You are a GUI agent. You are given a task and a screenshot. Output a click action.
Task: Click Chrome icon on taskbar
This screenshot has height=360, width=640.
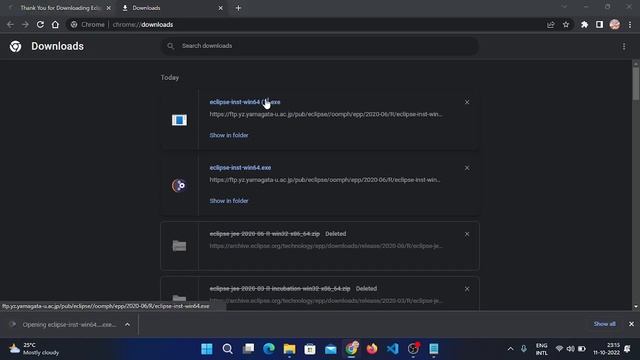[351, 349]
